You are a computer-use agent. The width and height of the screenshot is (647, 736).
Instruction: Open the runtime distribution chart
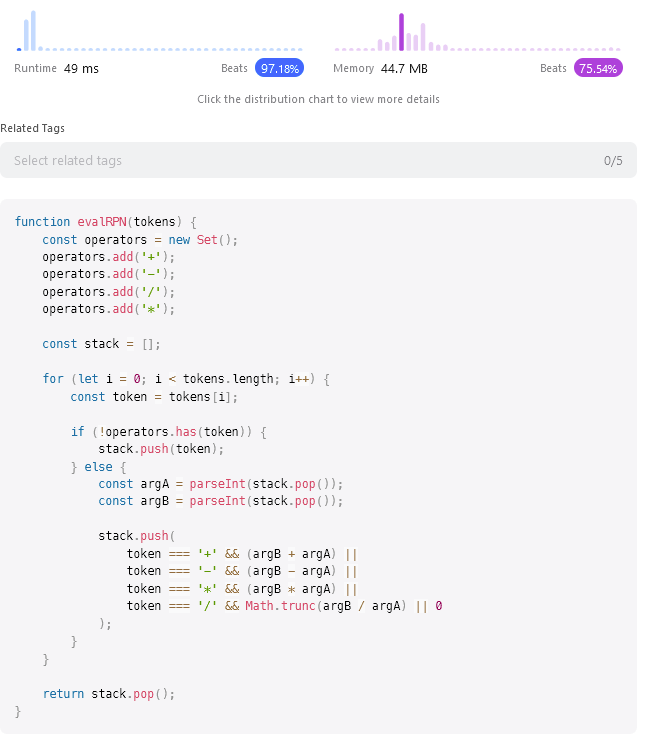pyautogui.click(x=160, y=31)
